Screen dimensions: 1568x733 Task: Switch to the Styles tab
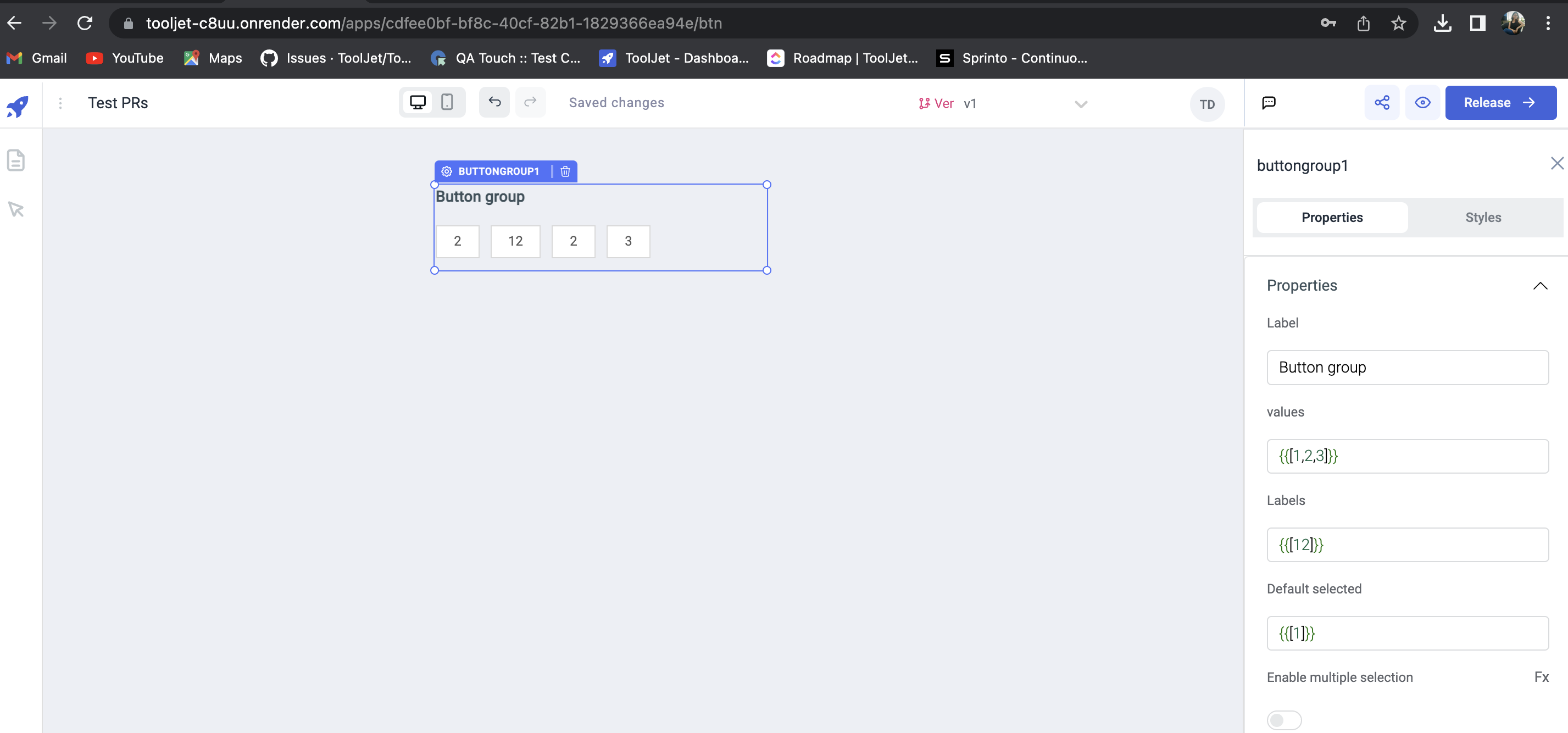coord(1483,216)
